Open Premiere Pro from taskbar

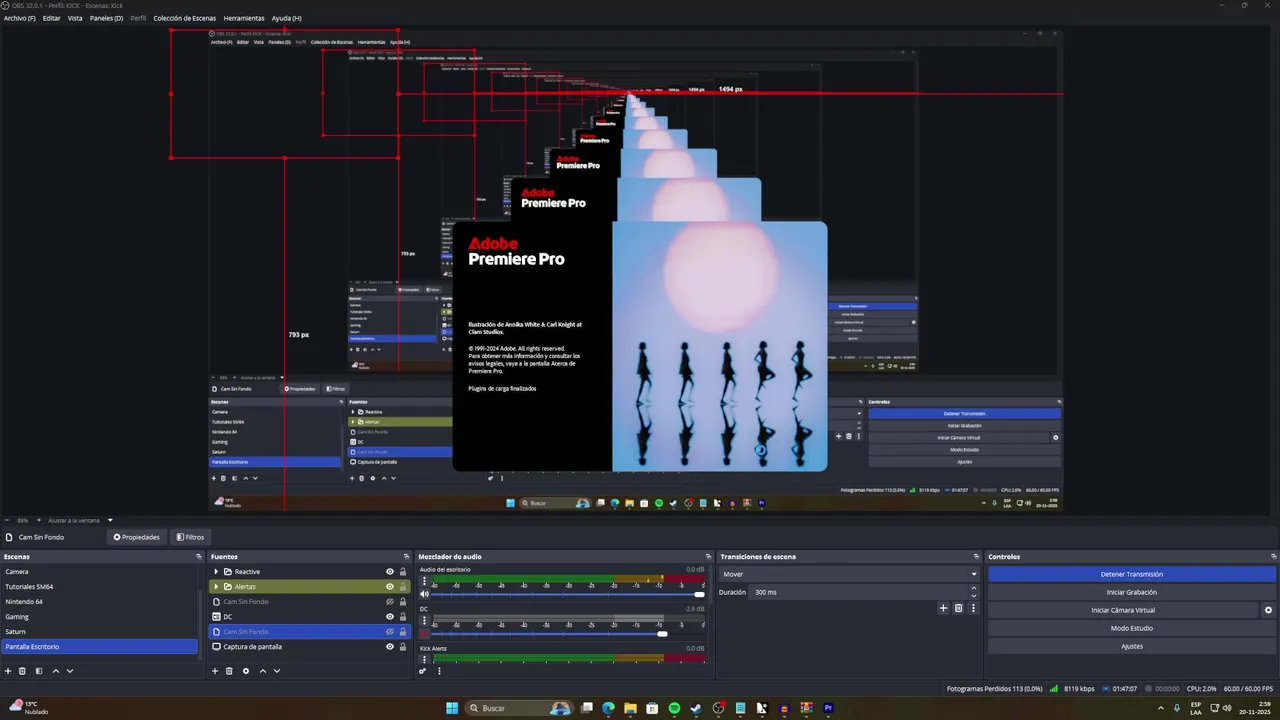(828, 708)
